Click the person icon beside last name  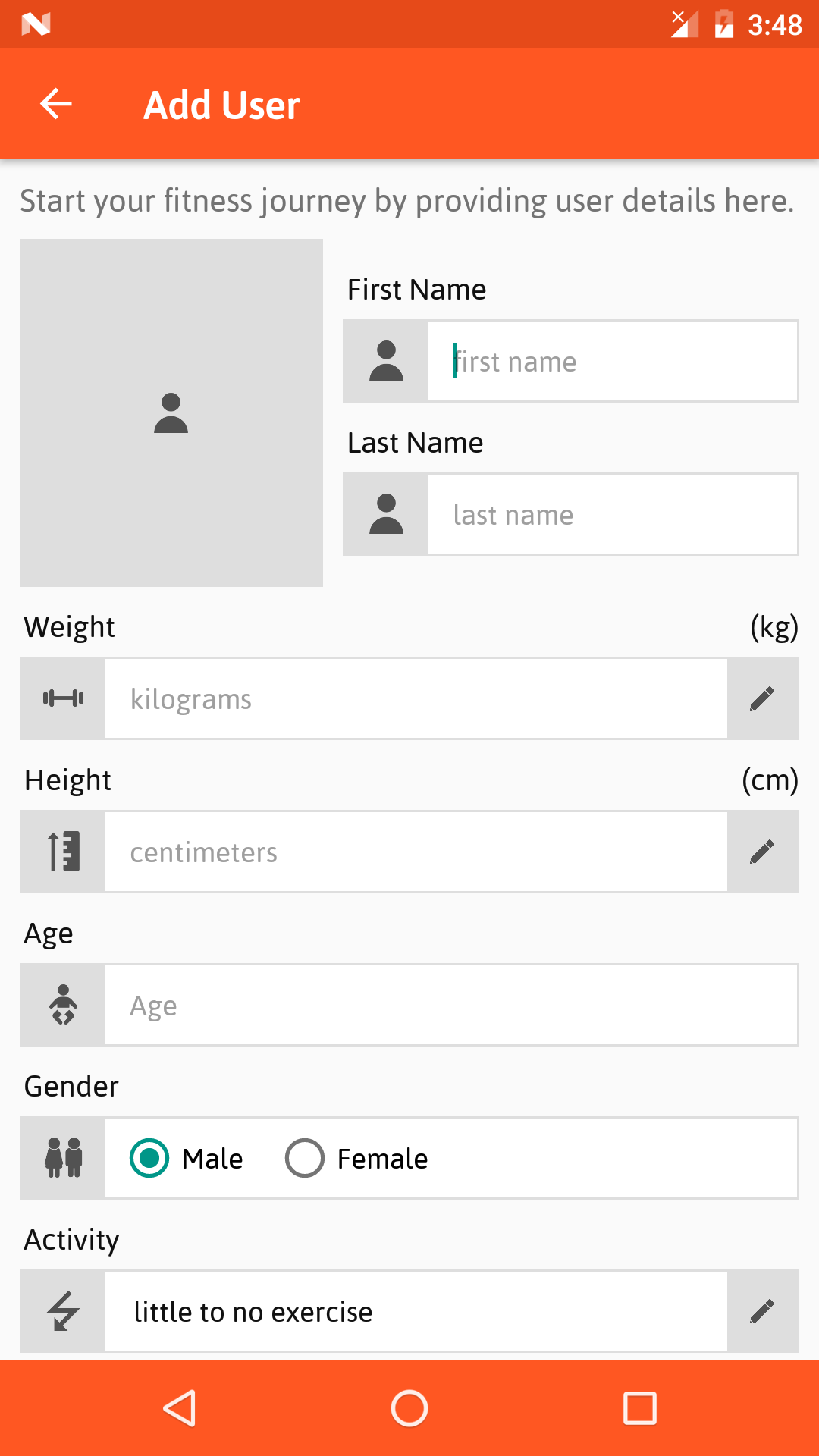[x=386, y=514]
